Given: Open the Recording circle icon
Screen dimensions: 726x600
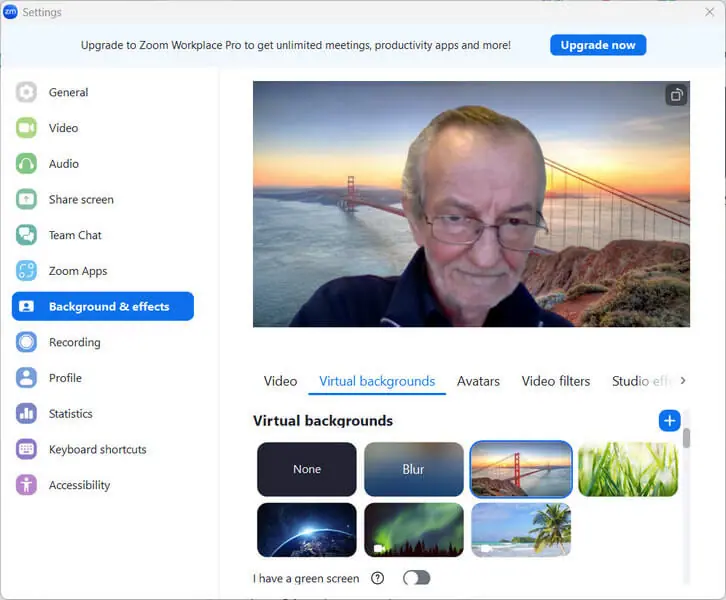Looking at the screenshot, I should [26, 342].
